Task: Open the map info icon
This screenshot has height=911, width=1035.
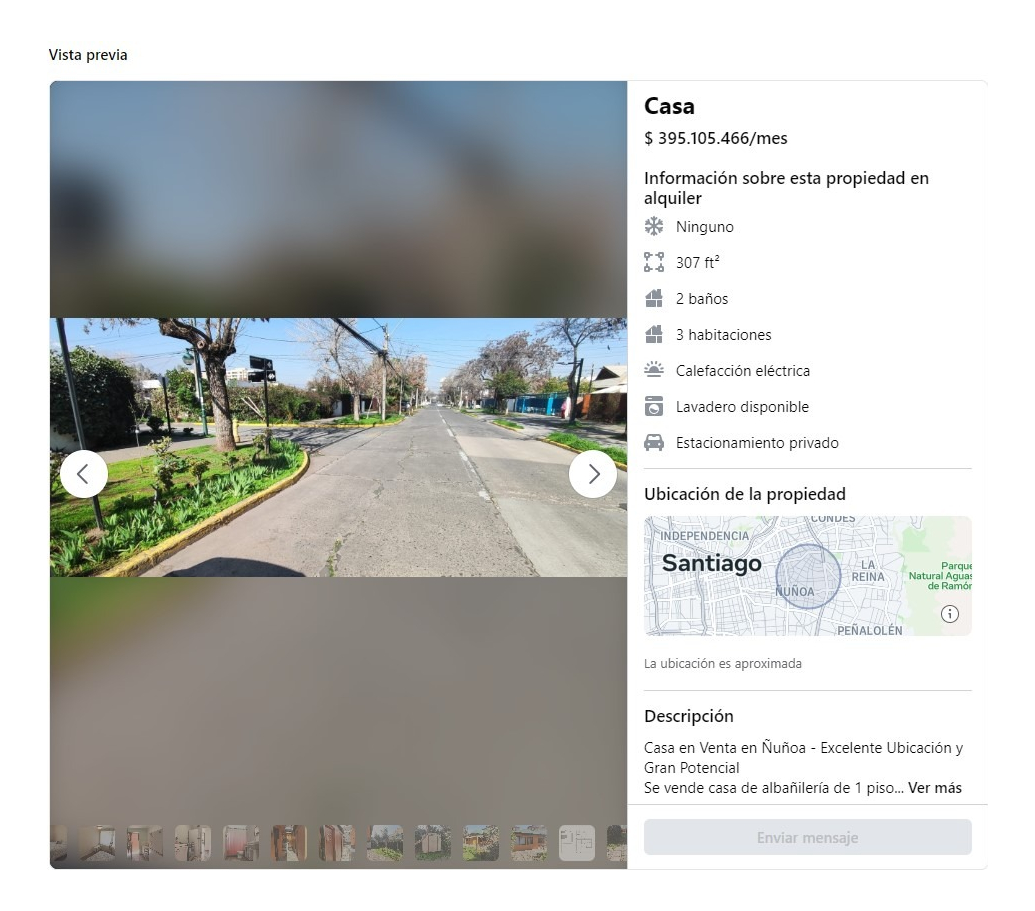Action: click(949, 614)
